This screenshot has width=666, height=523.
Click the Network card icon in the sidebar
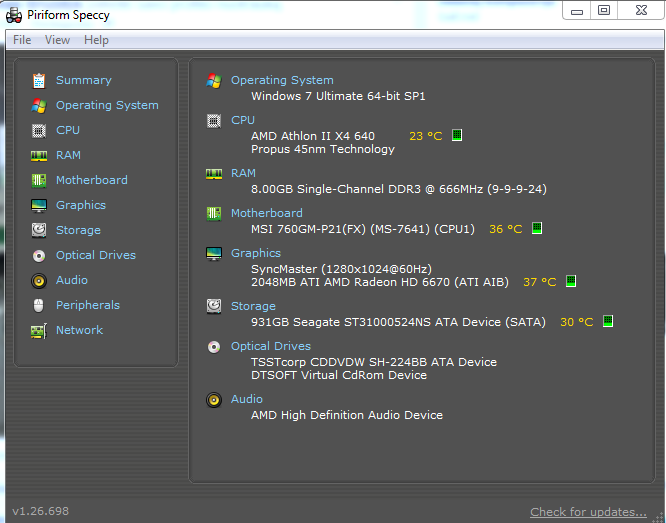39,331
